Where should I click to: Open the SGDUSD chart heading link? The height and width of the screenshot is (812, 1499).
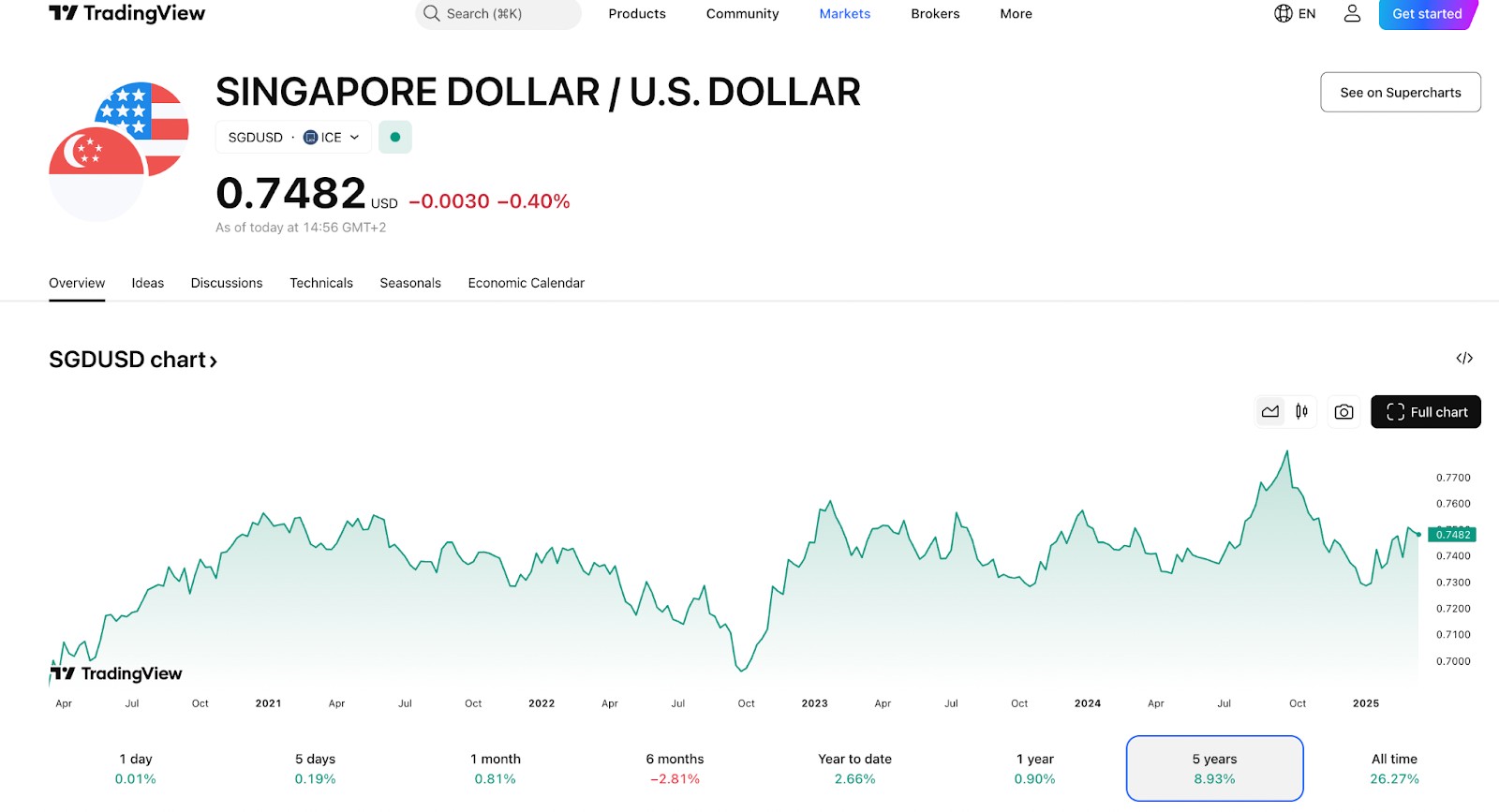[133, 360]
